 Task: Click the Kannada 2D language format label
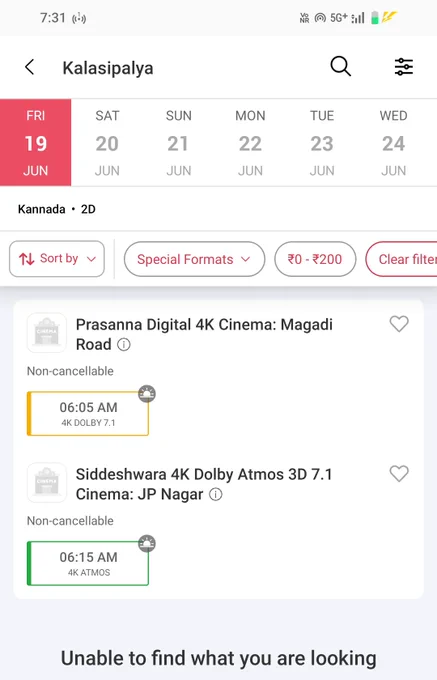click(56, 209)
